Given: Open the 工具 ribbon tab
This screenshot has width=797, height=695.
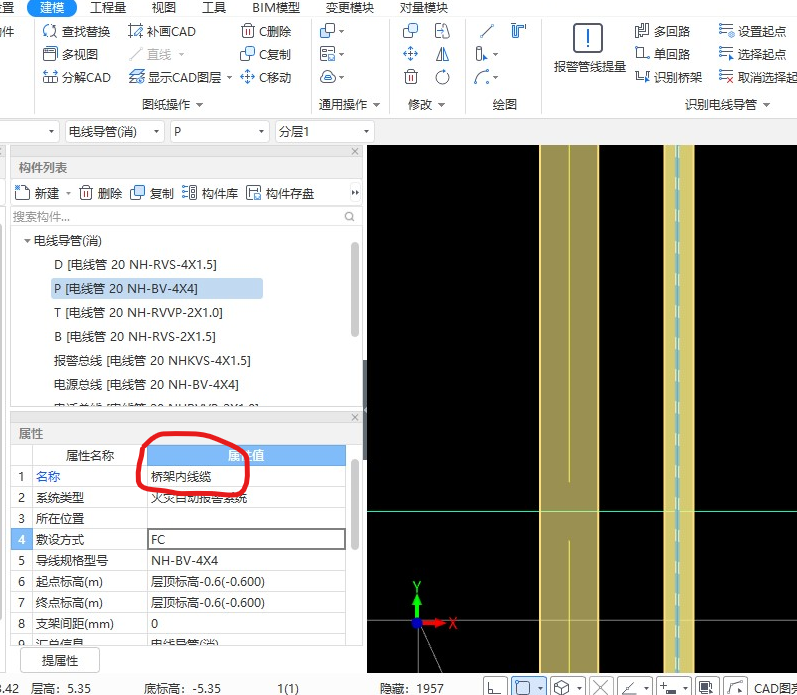Looking at the screenshot, I should point(213,8).
